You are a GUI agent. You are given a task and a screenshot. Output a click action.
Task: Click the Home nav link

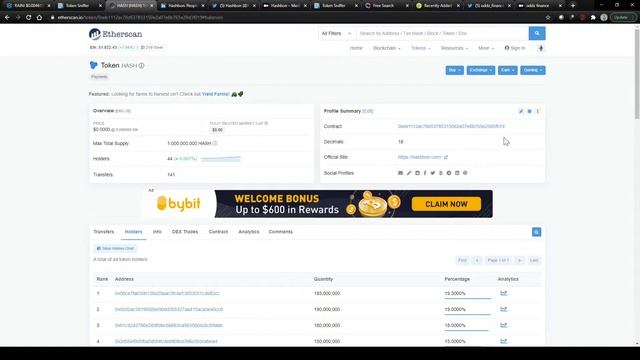pos(356,48)
